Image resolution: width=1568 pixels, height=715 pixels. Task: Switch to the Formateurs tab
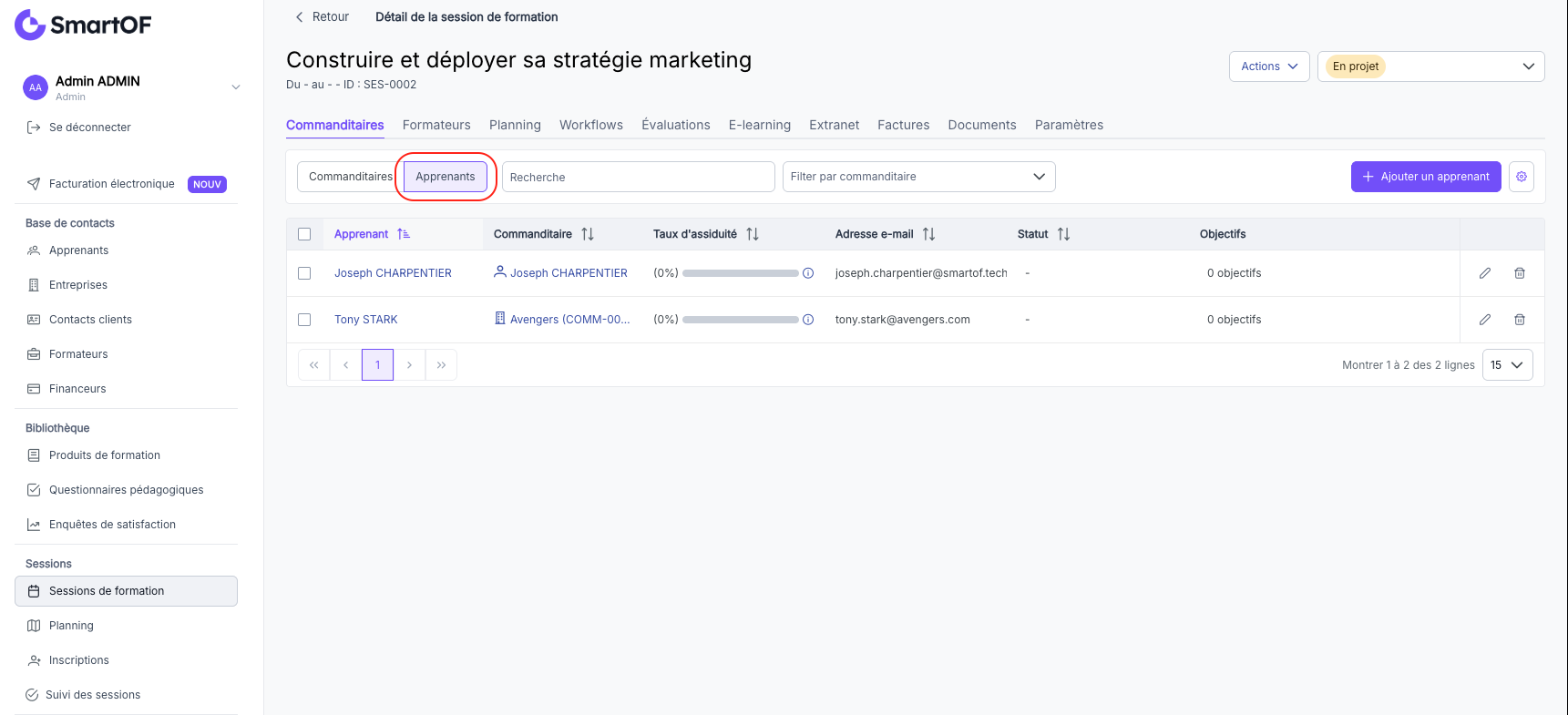pos(436,125)
